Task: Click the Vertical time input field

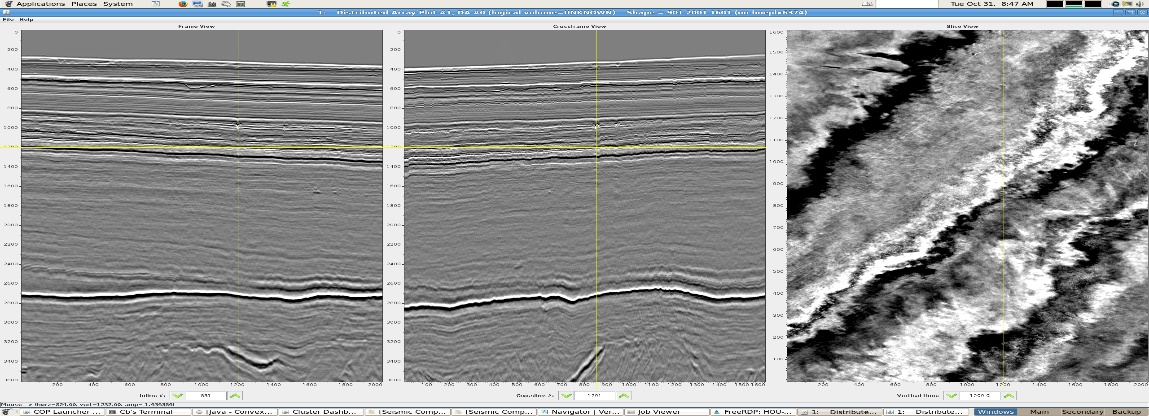Action: point(980,395)
